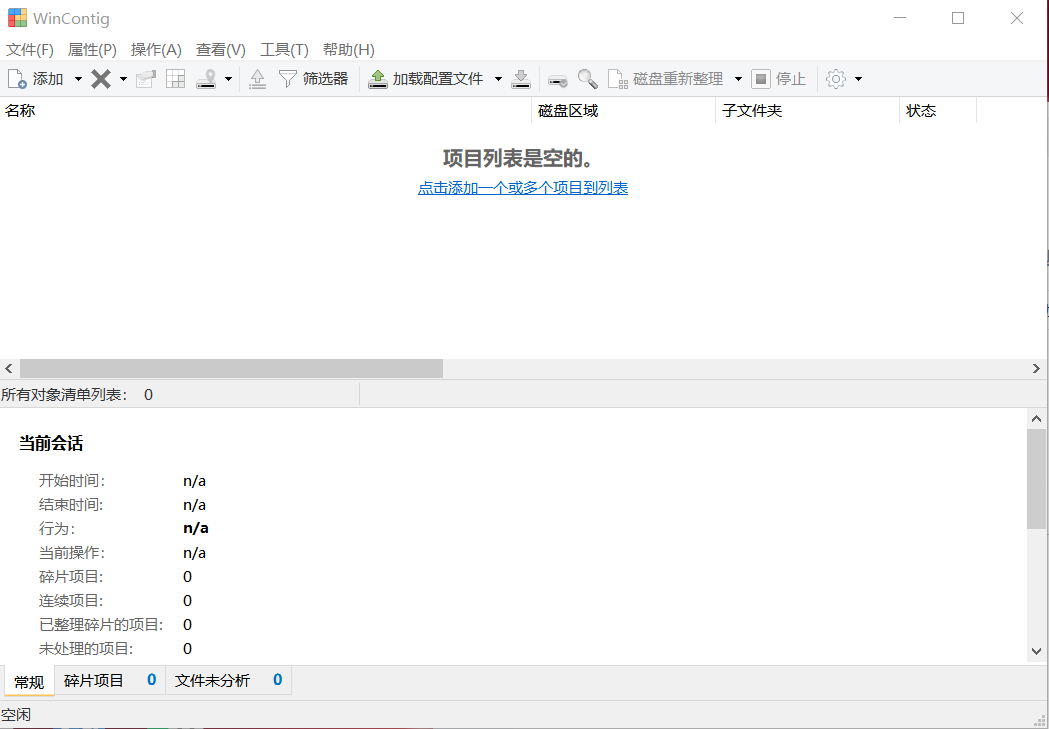This screenshot has width=1049, height=729.
Task: Click the 空闲 status bar text
Action: pyautogui.click(x=16, y=715)
